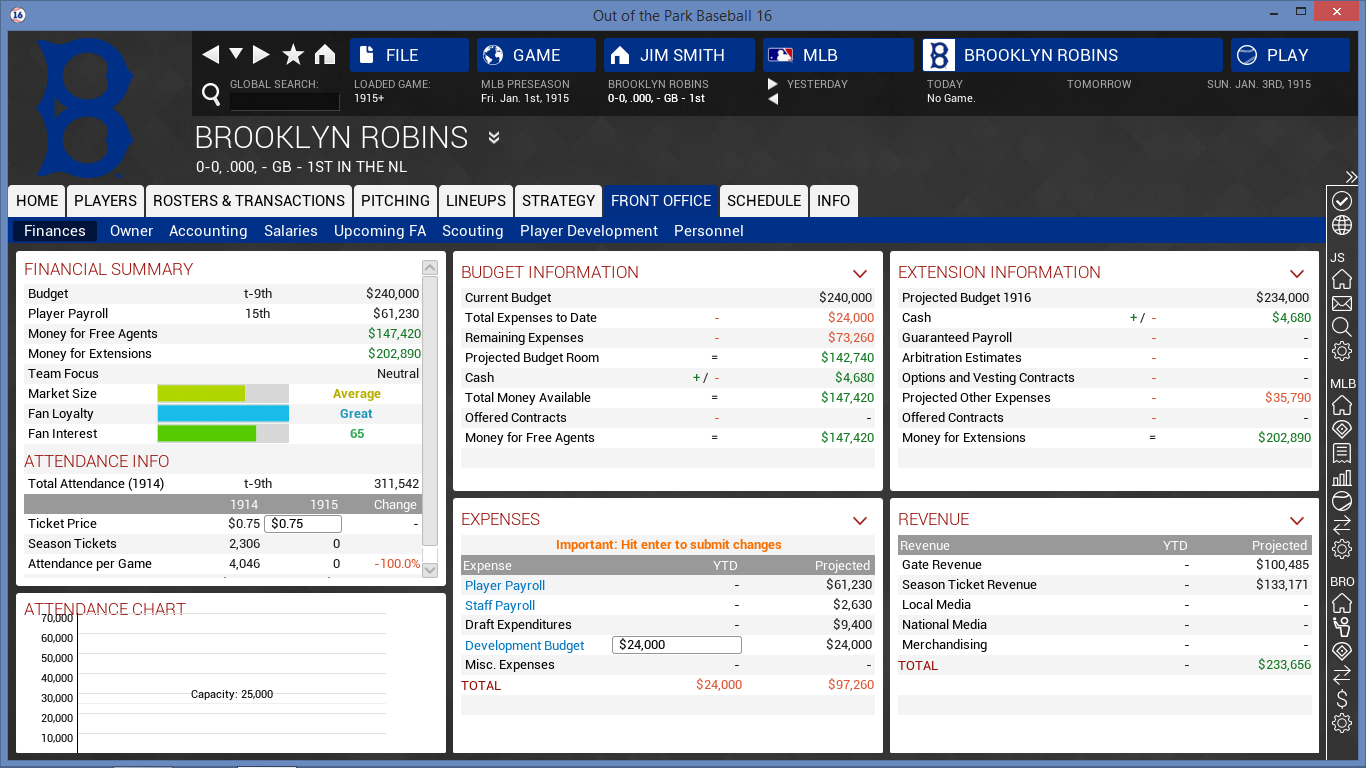Switch to the PLAYERS tab
Viewport: 1366px width, 768px height.
105,201
